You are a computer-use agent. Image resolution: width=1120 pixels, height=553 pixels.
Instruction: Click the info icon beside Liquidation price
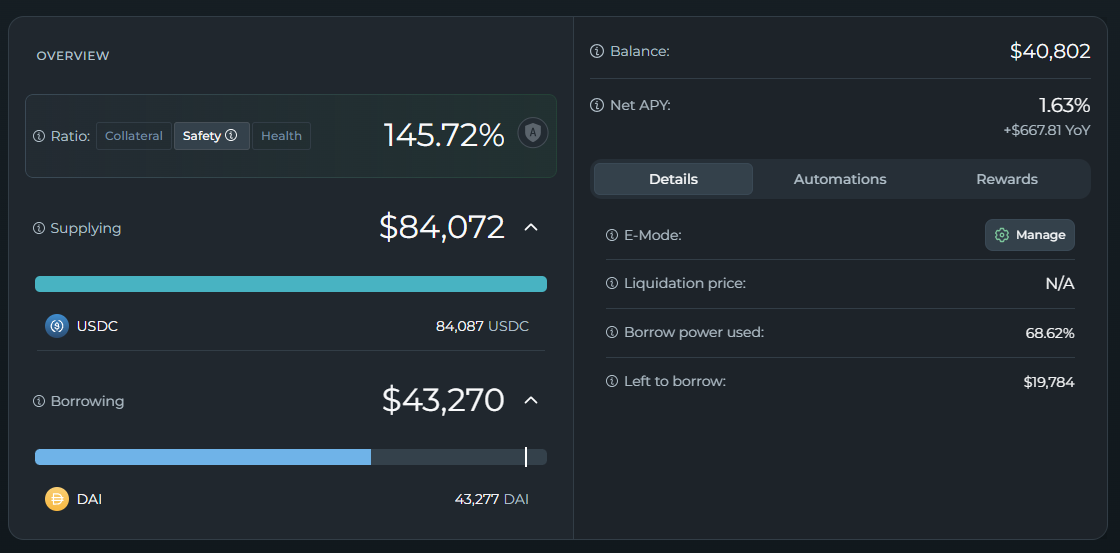[612, 283]
